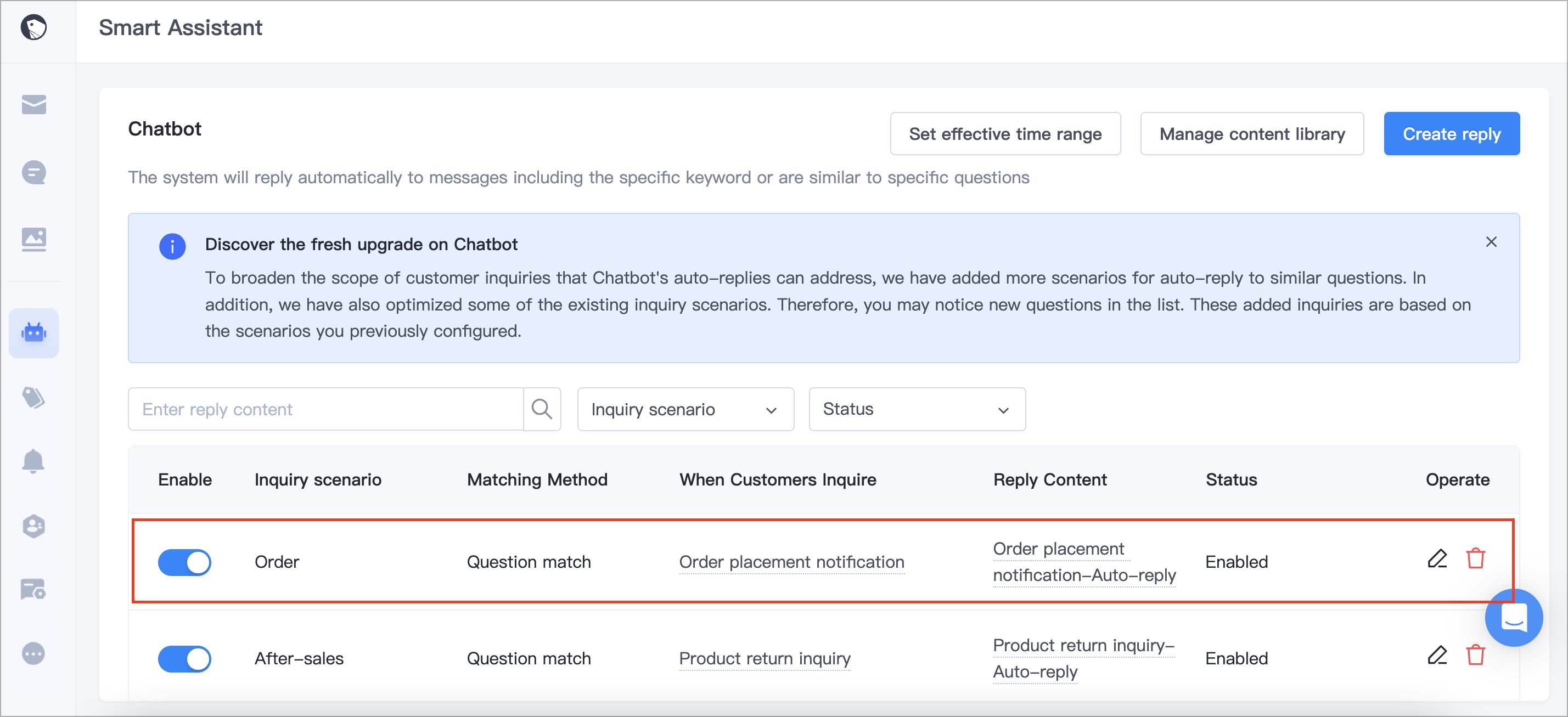
Task: Open the image gallery sidebar icon
Action: tap(33, 239)
